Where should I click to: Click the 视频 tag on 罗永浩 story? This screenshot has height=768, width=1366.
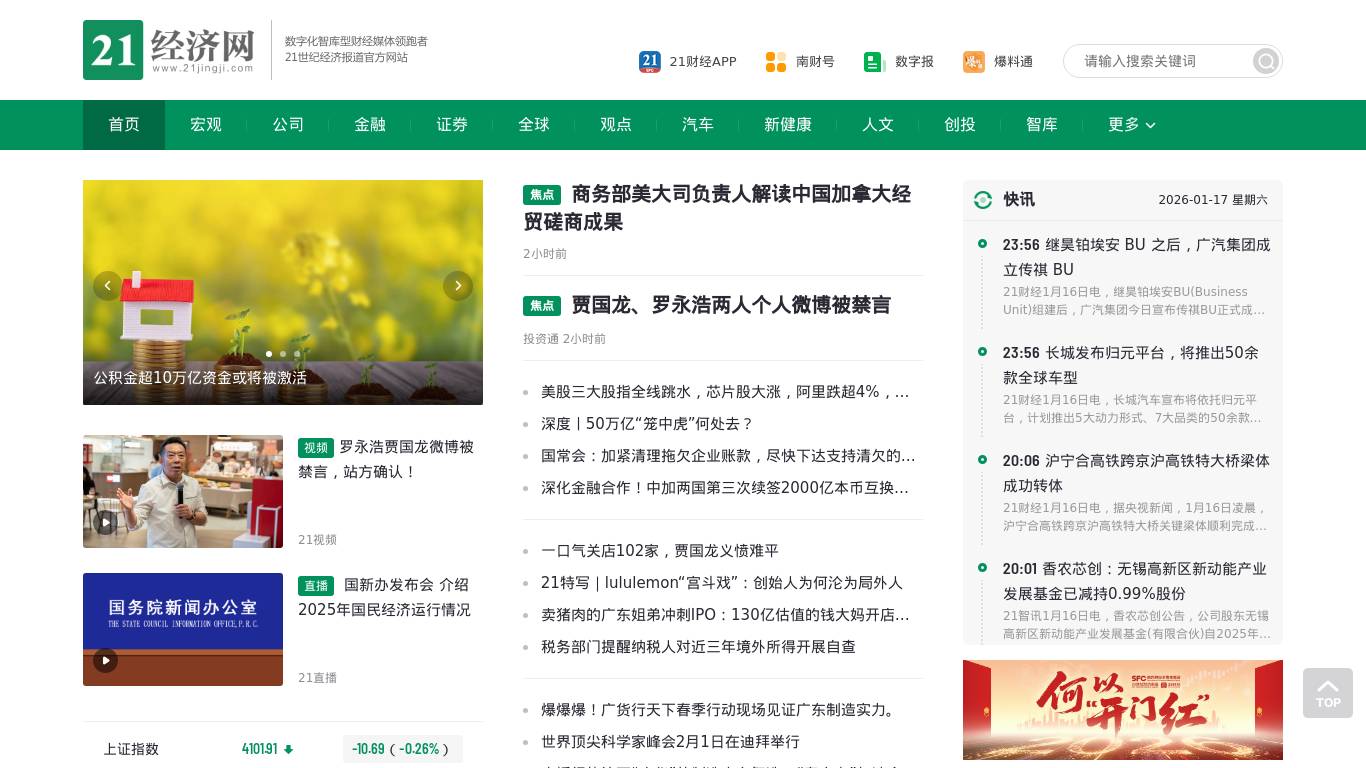316,448
